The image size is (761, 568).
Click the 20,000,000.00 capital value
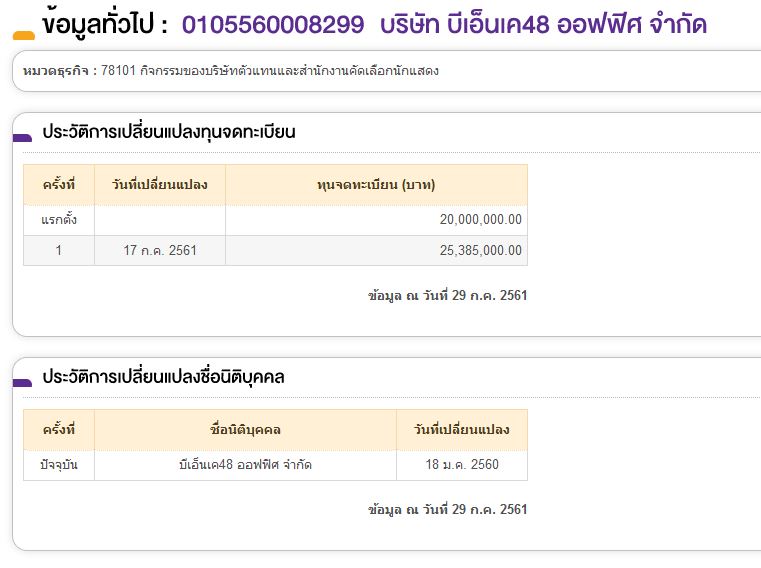click(480, 219)
